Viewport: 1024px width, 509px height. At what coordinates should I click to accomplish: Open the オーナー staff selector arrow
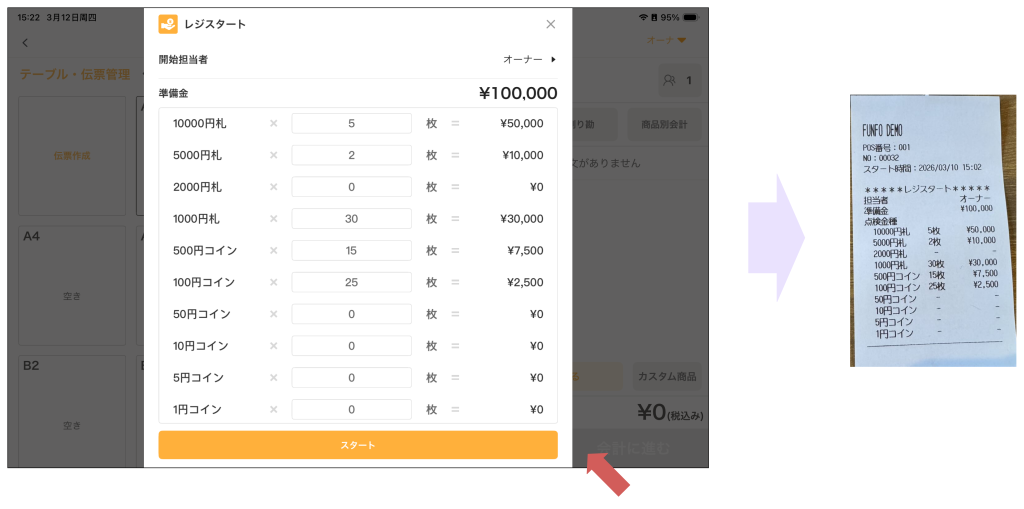pyautogui.click(x=553, y=60)
